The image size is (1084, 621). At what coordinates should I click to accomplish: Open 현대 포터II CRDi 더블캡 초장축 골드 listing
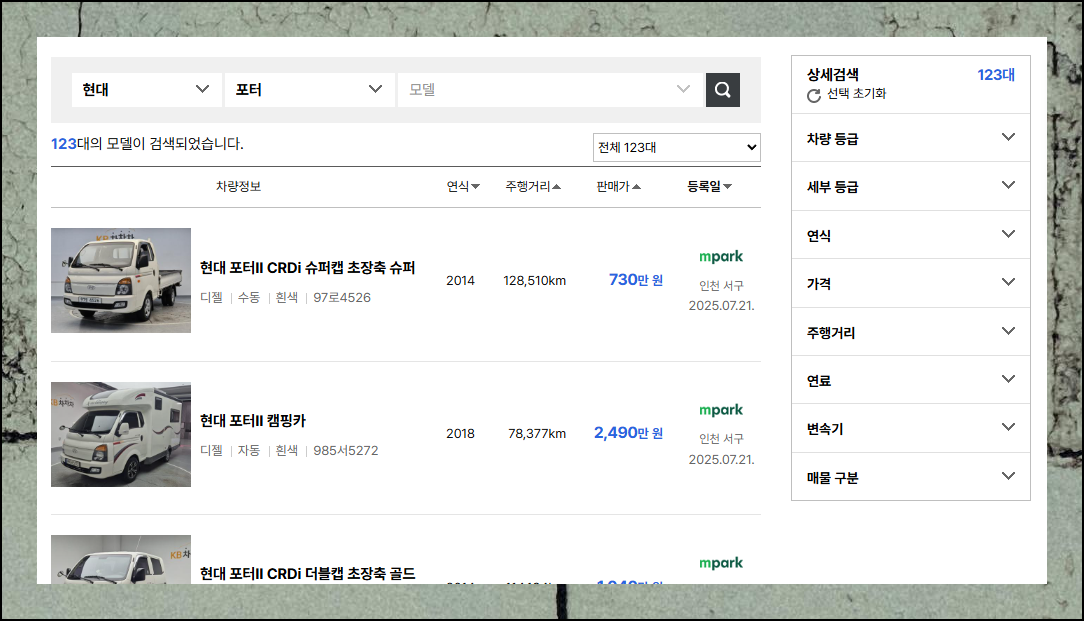307,573
